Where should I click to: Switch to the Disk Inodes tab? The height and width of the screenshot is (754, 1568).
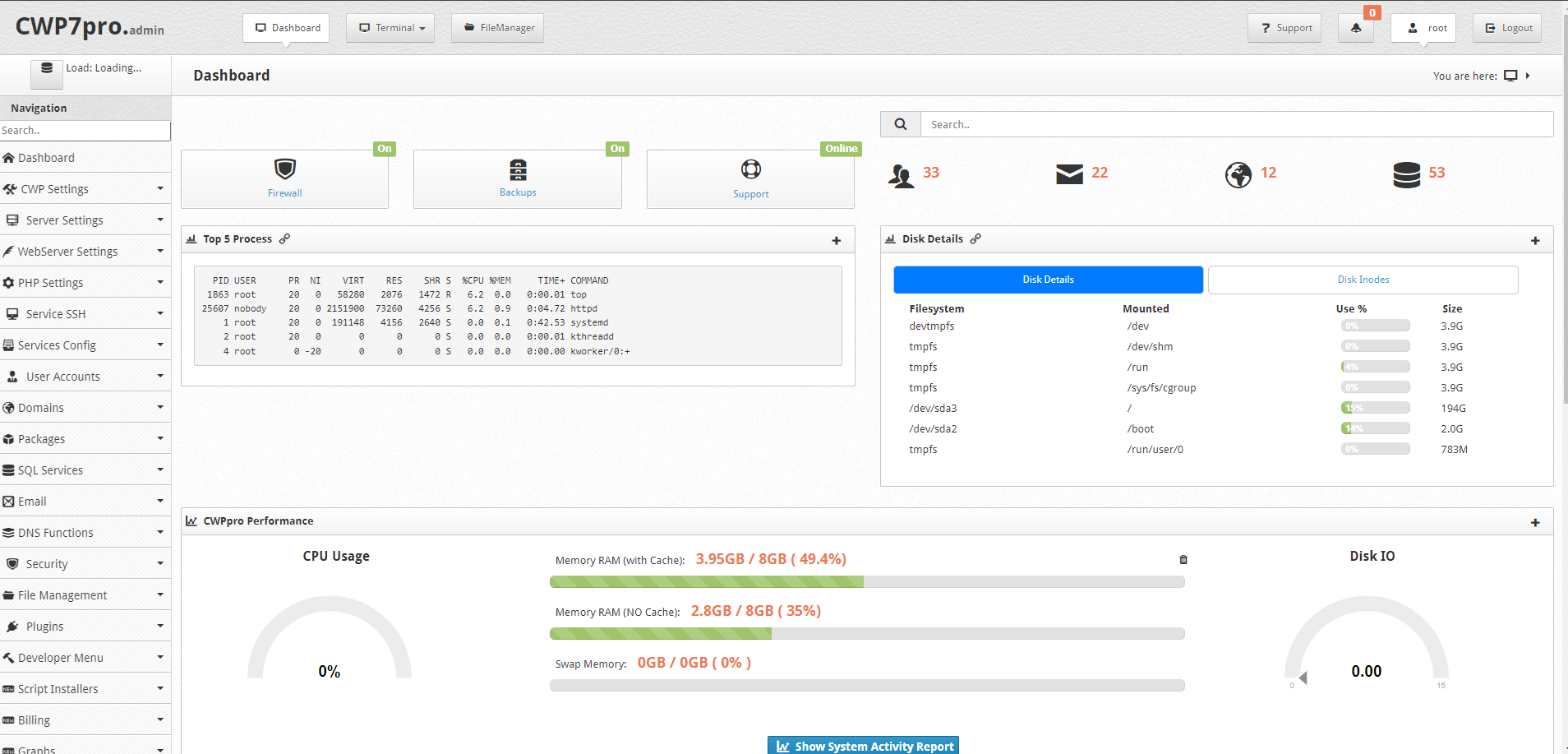coord(1363,280)
